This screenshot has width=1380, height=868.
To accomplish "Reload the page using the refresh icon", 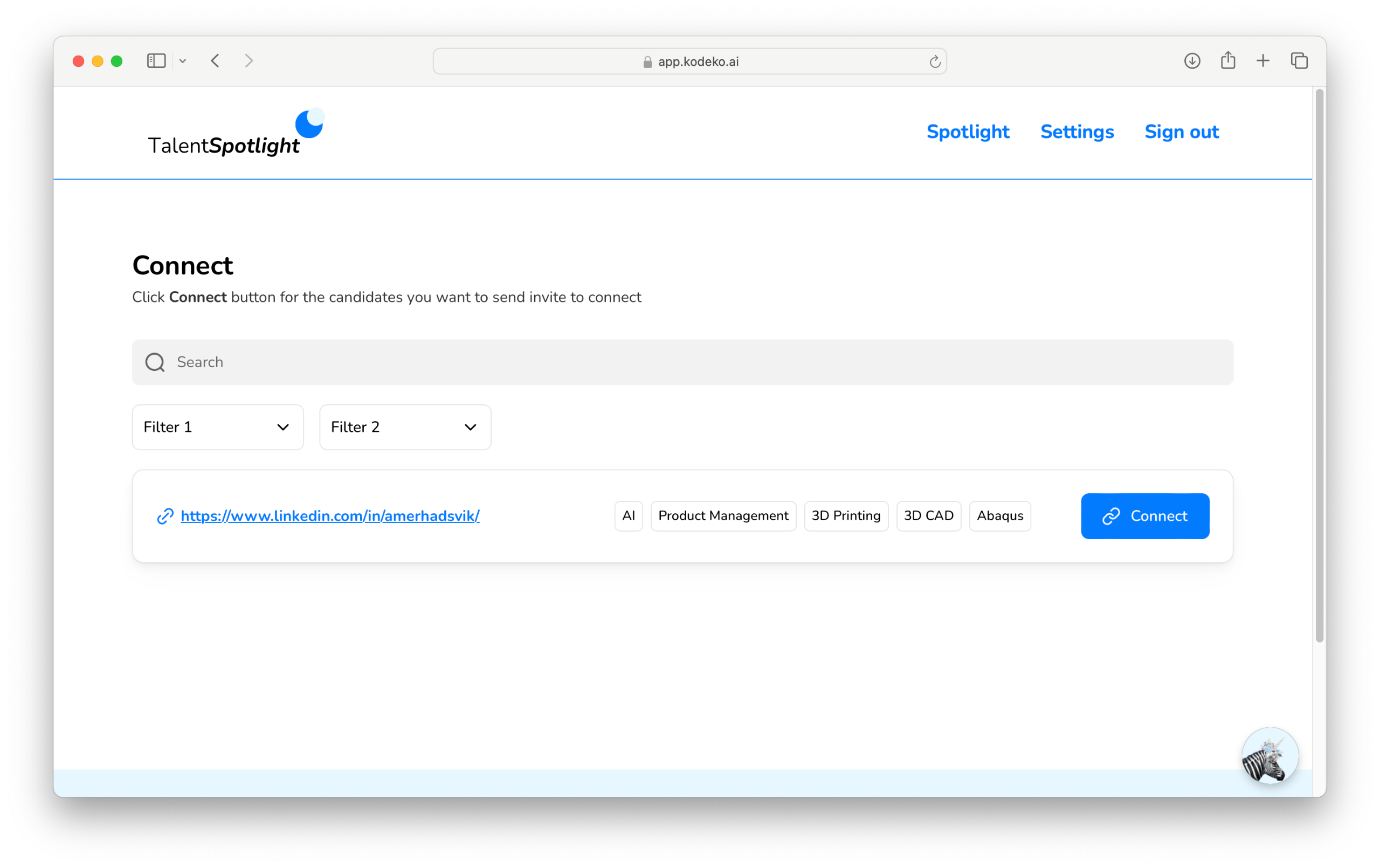I will click(x=935, y=61).
